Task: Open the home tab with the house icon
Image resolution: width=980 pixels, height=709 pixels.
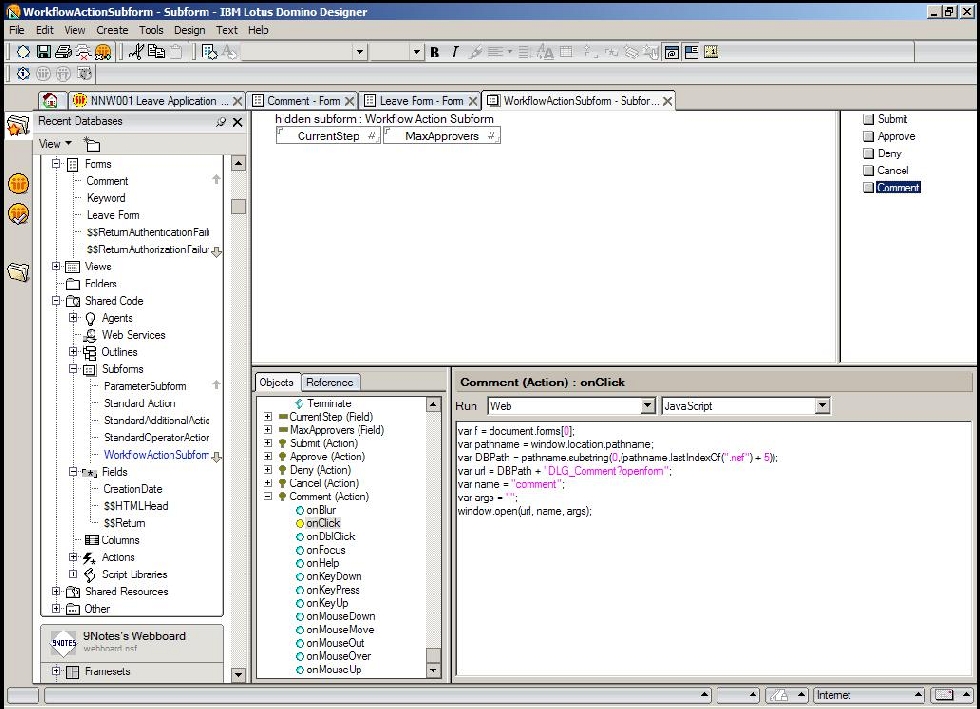Action: tap(50, 100)
